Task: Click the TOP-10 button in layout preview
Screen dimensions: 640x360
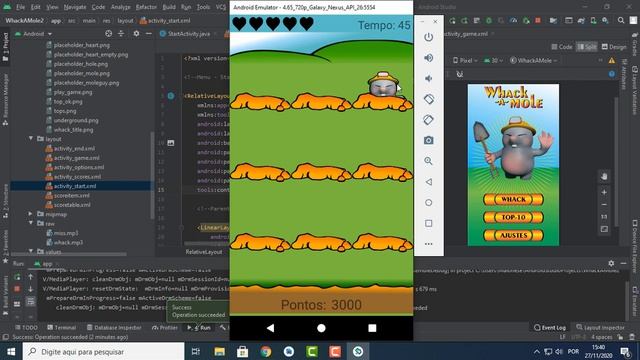Action: (513, 217)
